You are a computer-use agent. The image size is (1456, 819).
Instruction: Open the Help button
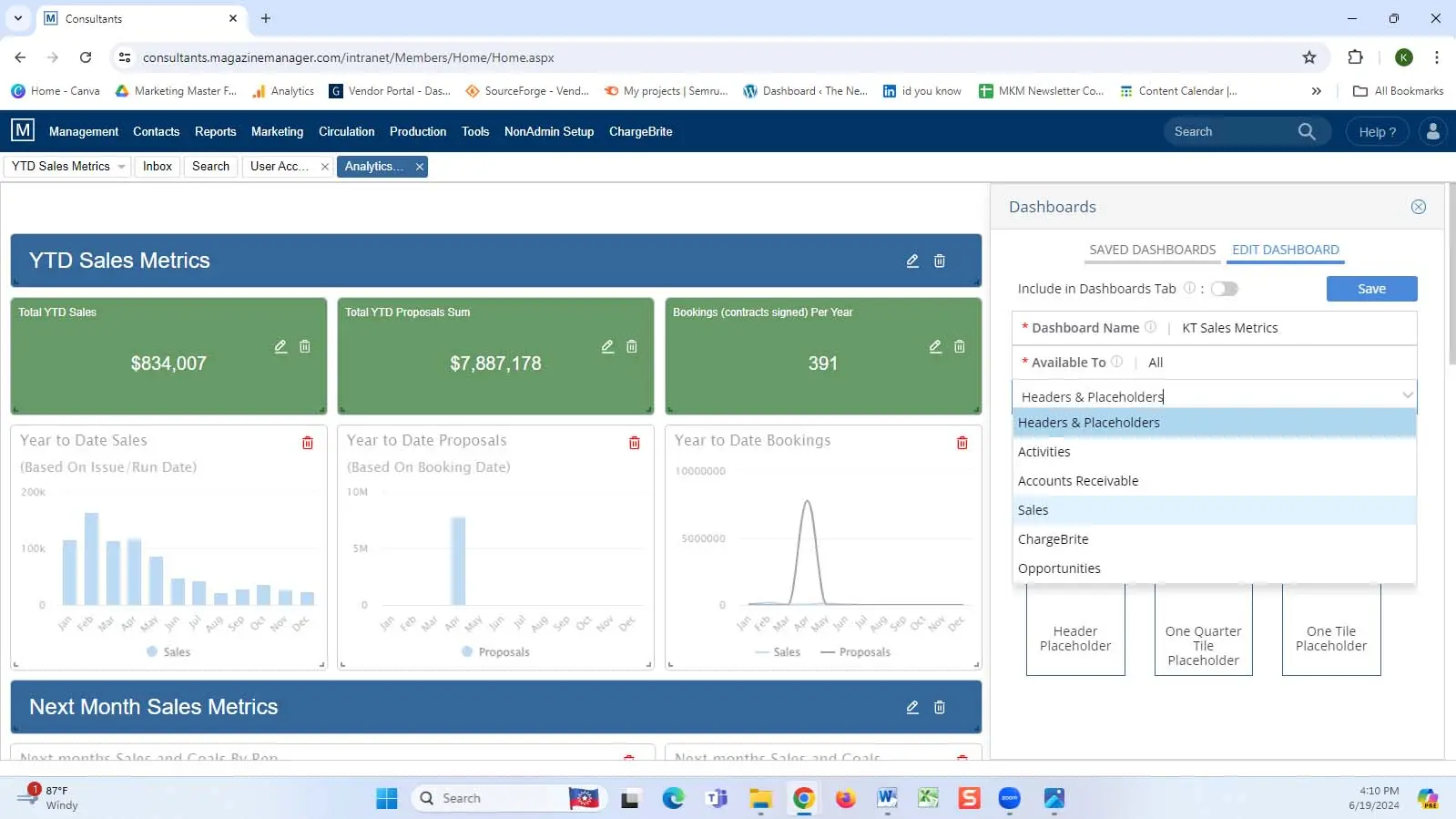1376,131
